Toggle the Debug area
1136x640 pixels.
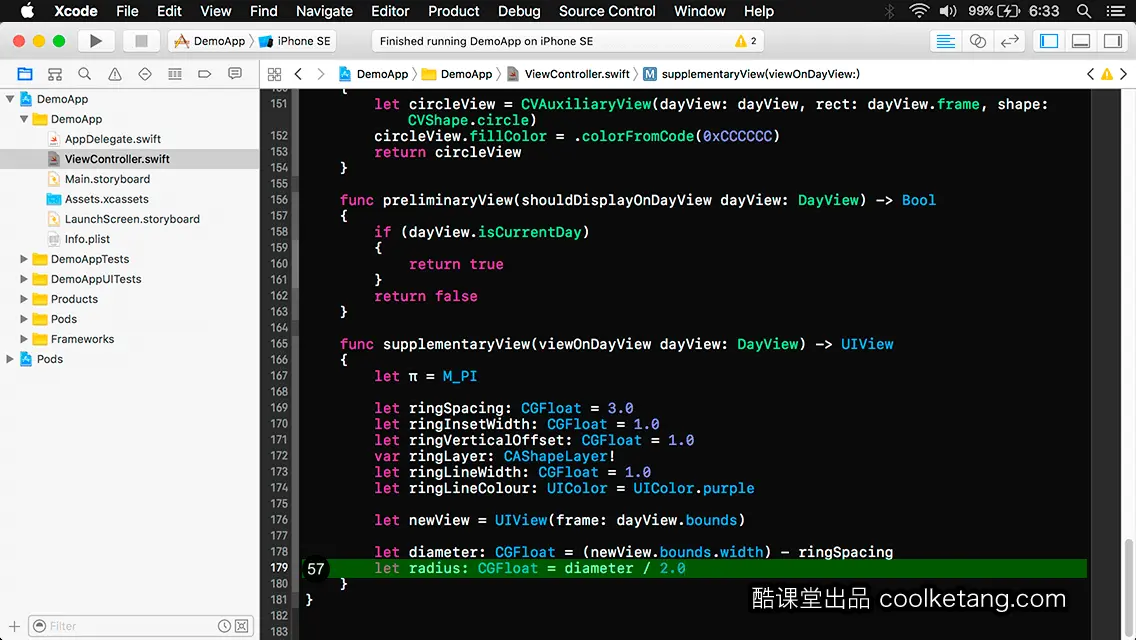tap(1081, 41)
